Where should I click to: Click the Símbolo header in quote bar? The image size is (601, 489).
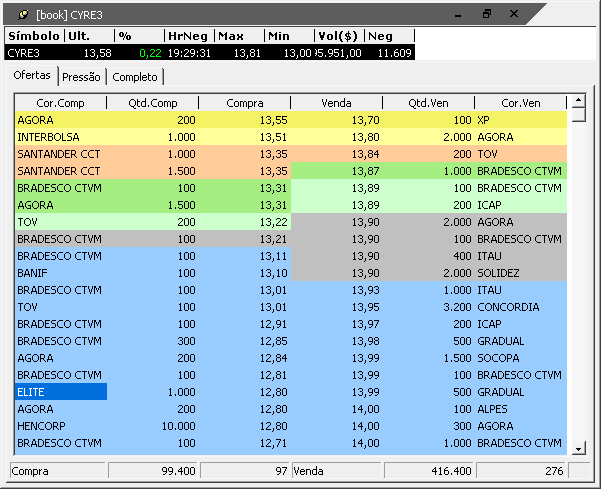[34, 36]
